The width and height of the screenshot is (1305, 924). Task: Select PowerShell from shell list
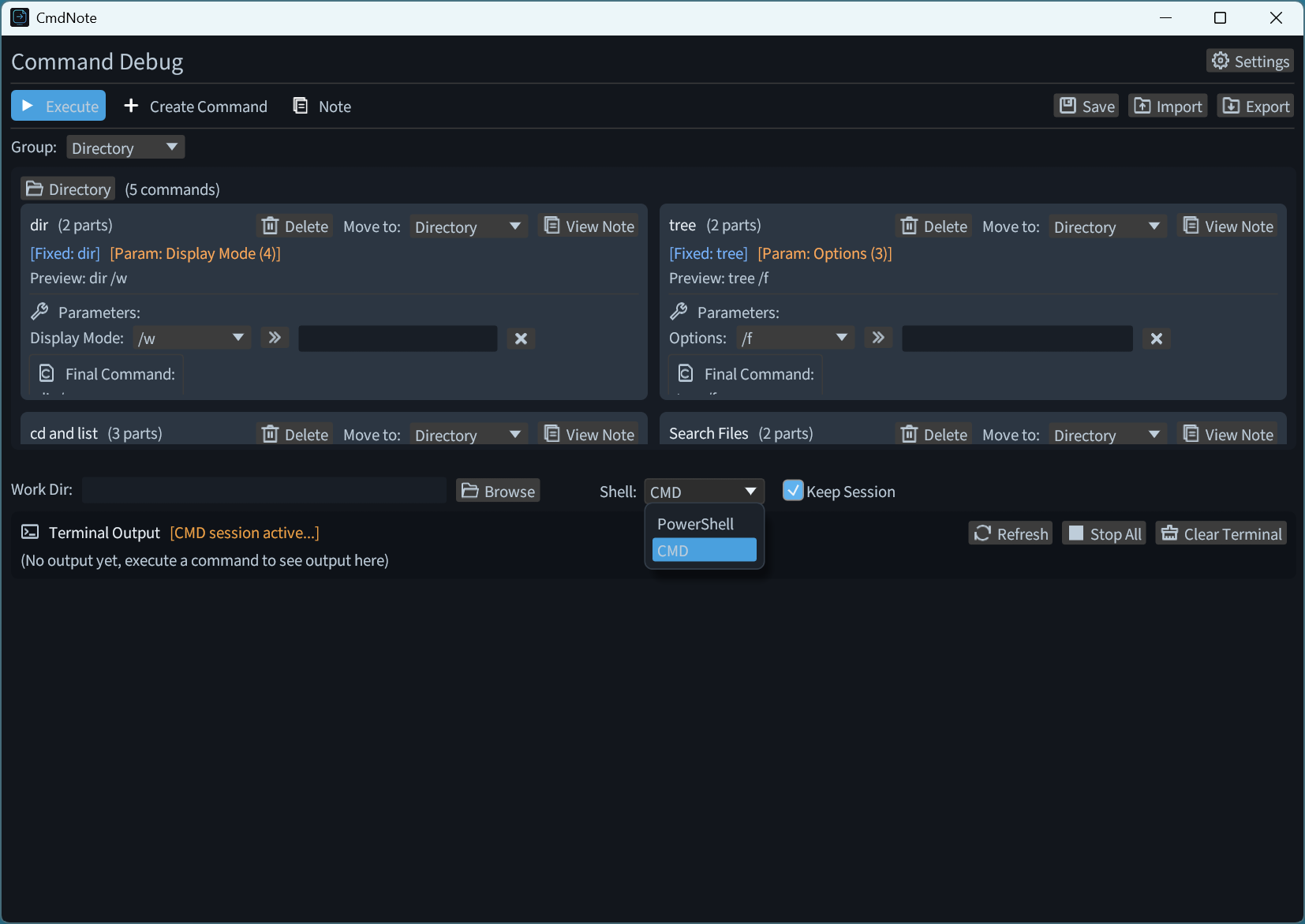704,524
